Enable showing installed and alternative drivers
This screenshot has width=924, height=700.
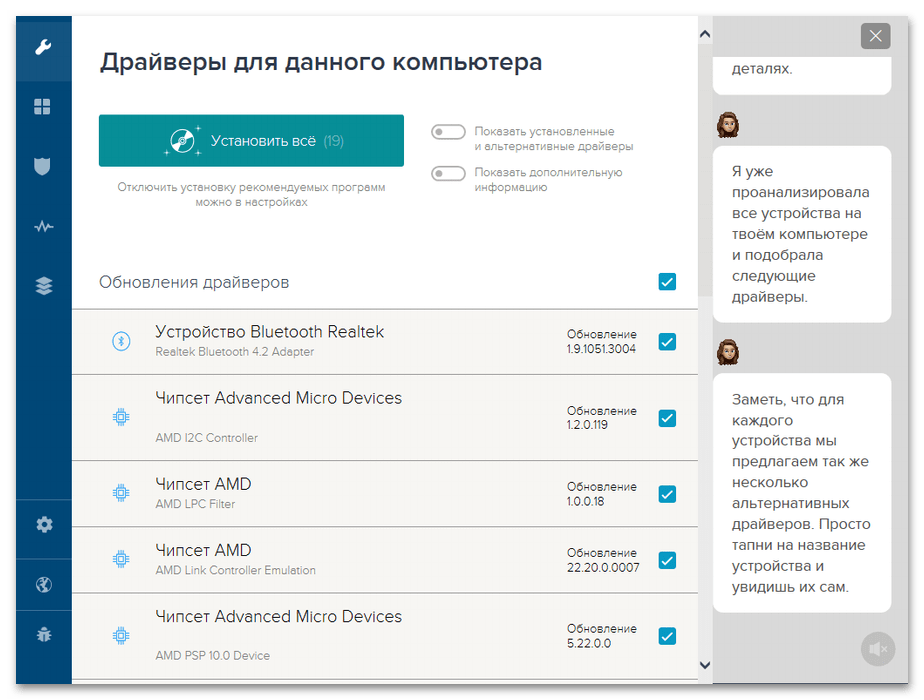pyautogui.click(x=448, y=132)
